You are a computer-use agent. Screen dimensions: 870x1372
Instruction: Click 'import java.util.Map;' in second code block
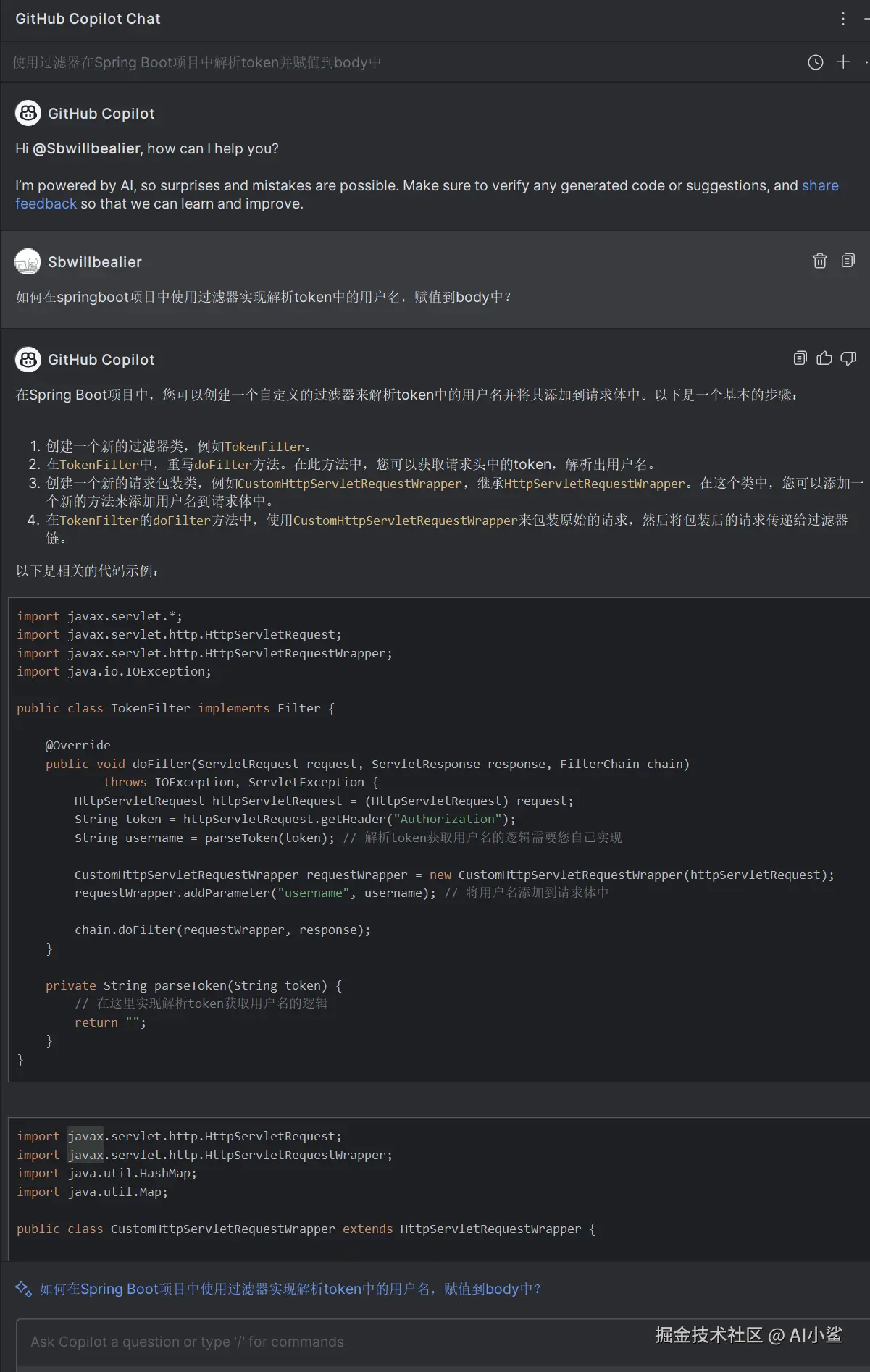(x=92, y=1192)
